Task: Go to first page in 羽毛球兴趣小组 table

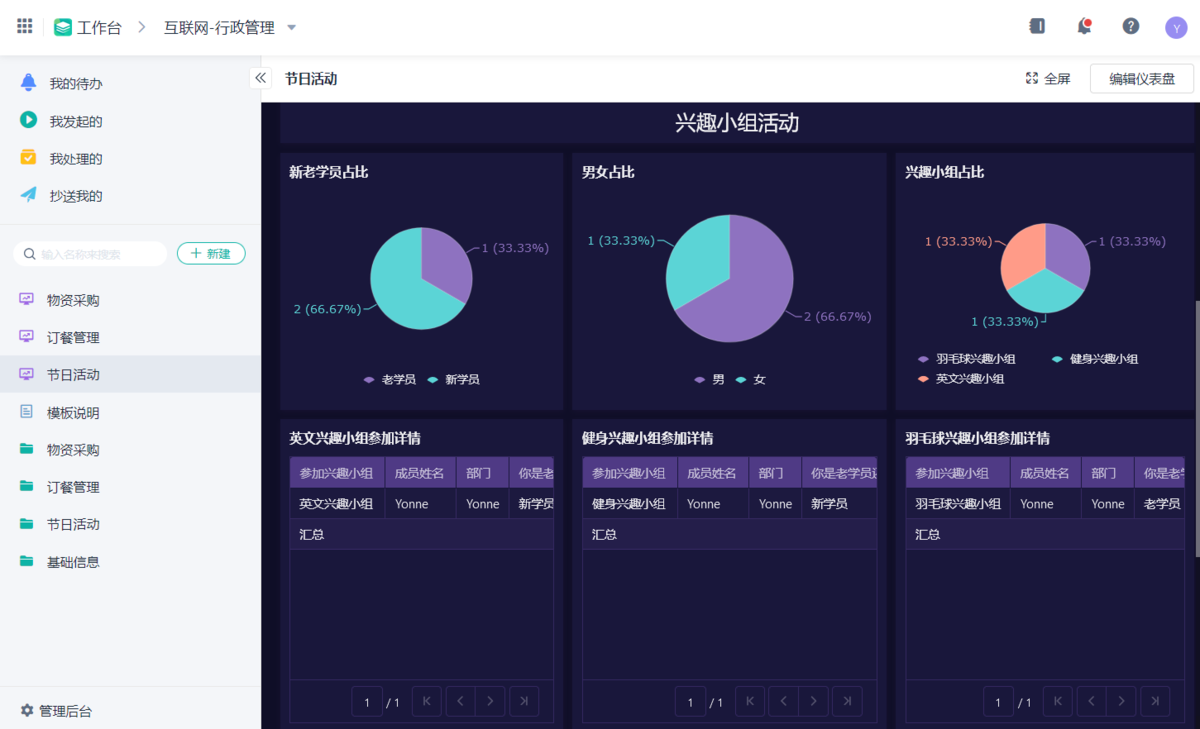Action: pyautogui.click(x=1058, y=702)
